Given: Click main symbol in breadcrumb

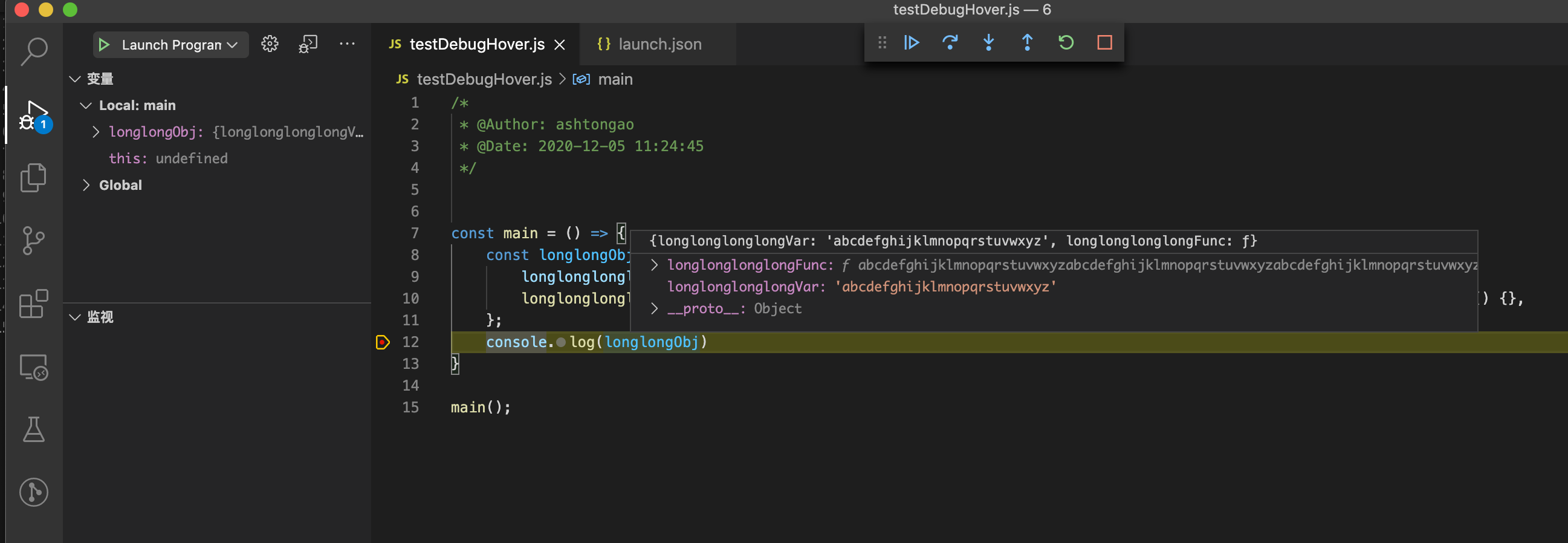Looking at the screenshot, I should click(x=615, y=79).
